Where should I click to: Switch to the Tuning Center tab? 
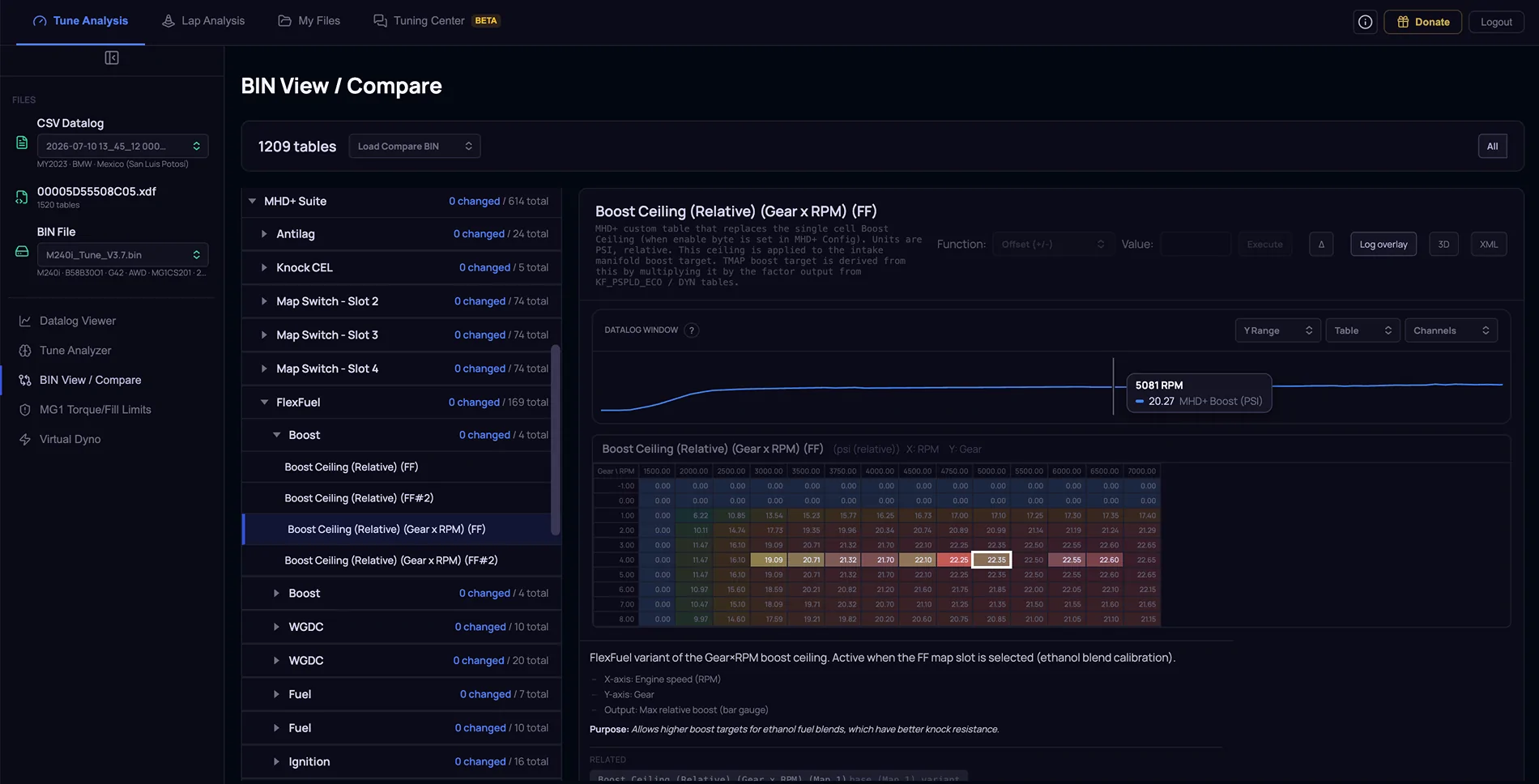tap(437, 21)
